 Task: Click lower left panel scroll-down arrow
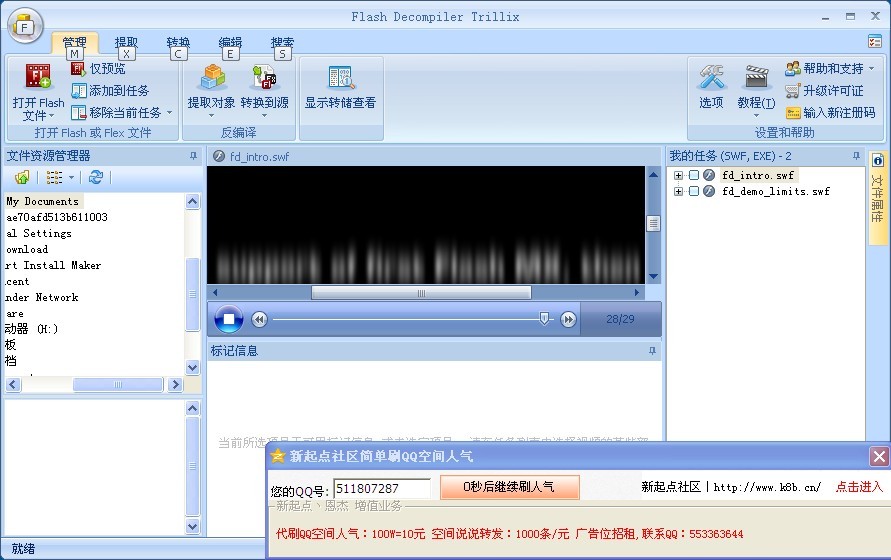[193, 526]
